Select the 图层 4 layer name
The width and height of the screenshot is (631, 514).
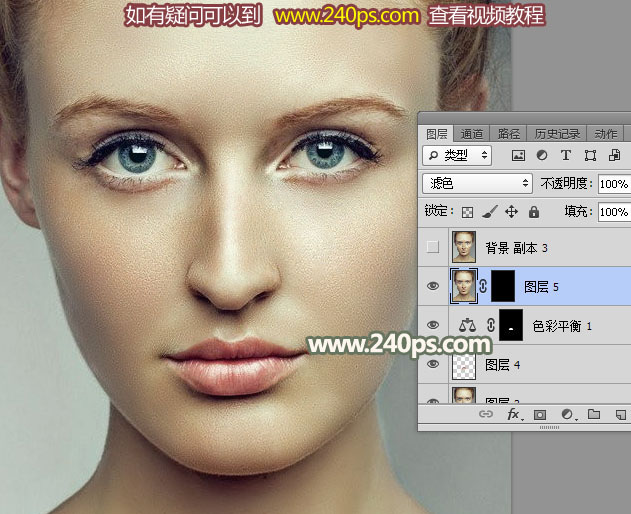(502, 365)
